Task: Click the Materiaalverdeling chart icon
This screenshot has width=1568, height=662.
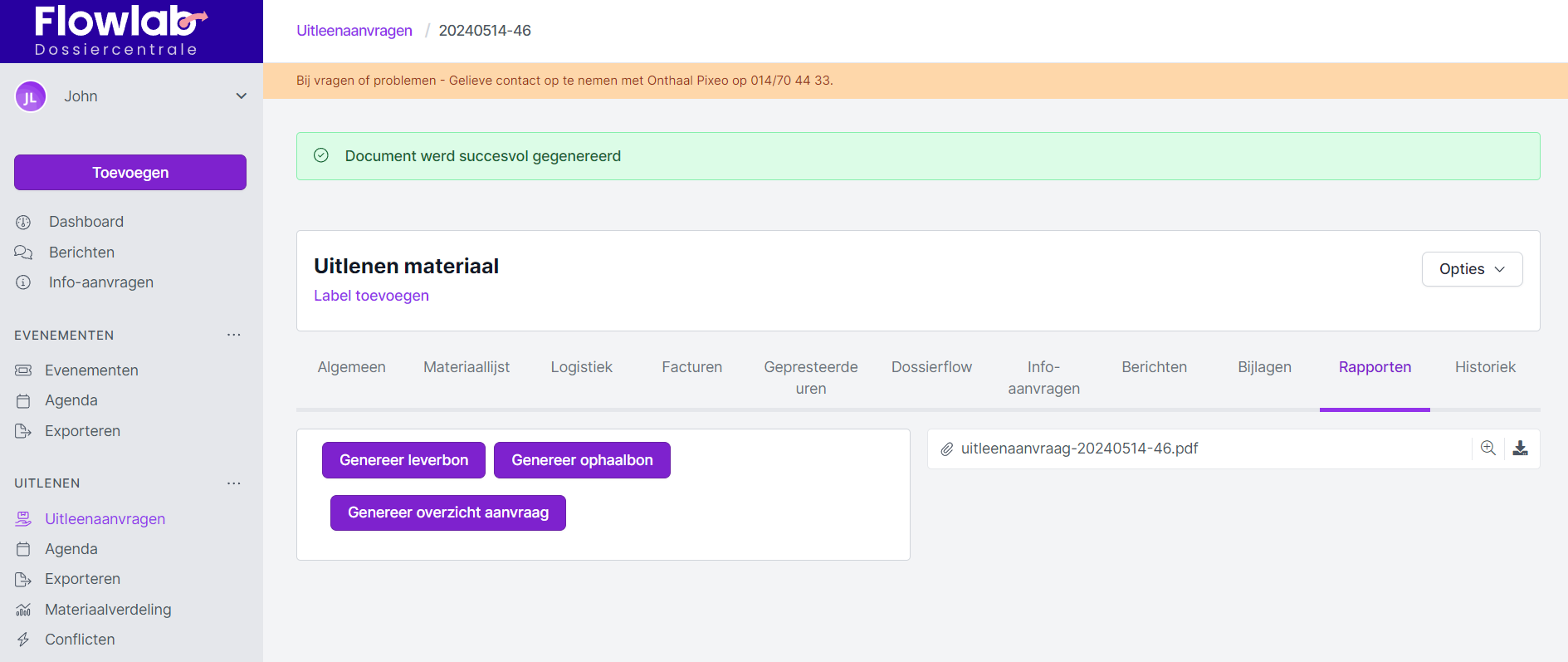Action: (23, 610)
